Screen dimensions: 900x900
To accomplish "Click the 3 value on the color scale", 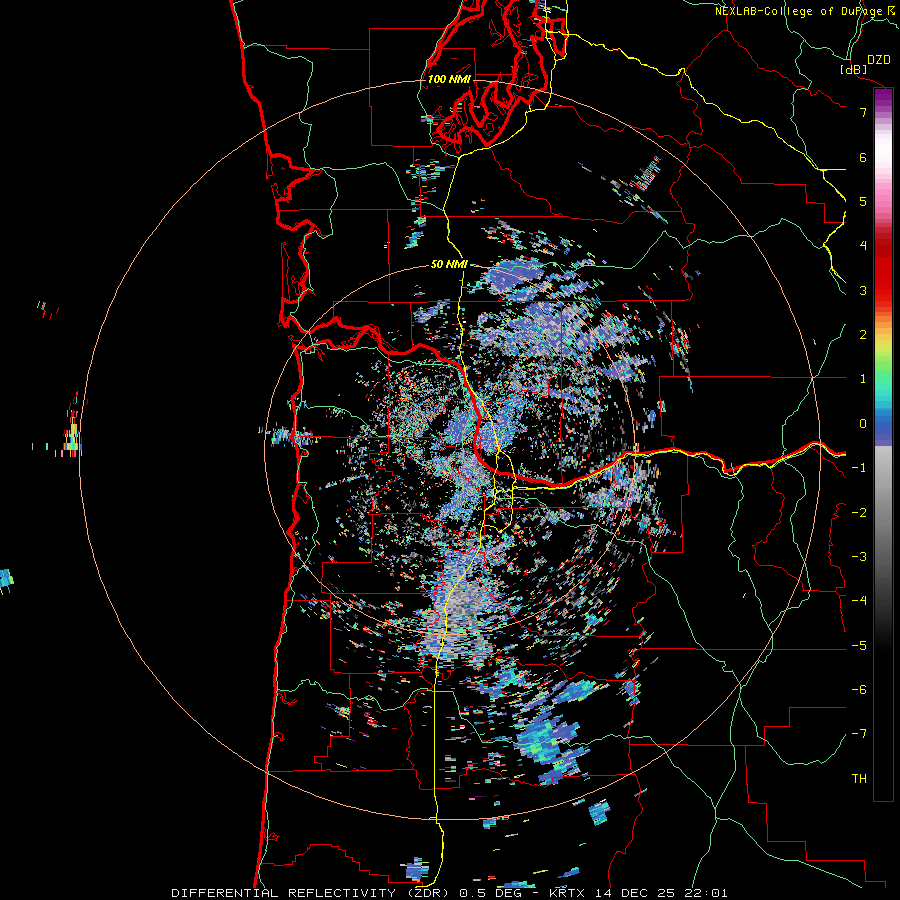I will click(x=863, y=290).
